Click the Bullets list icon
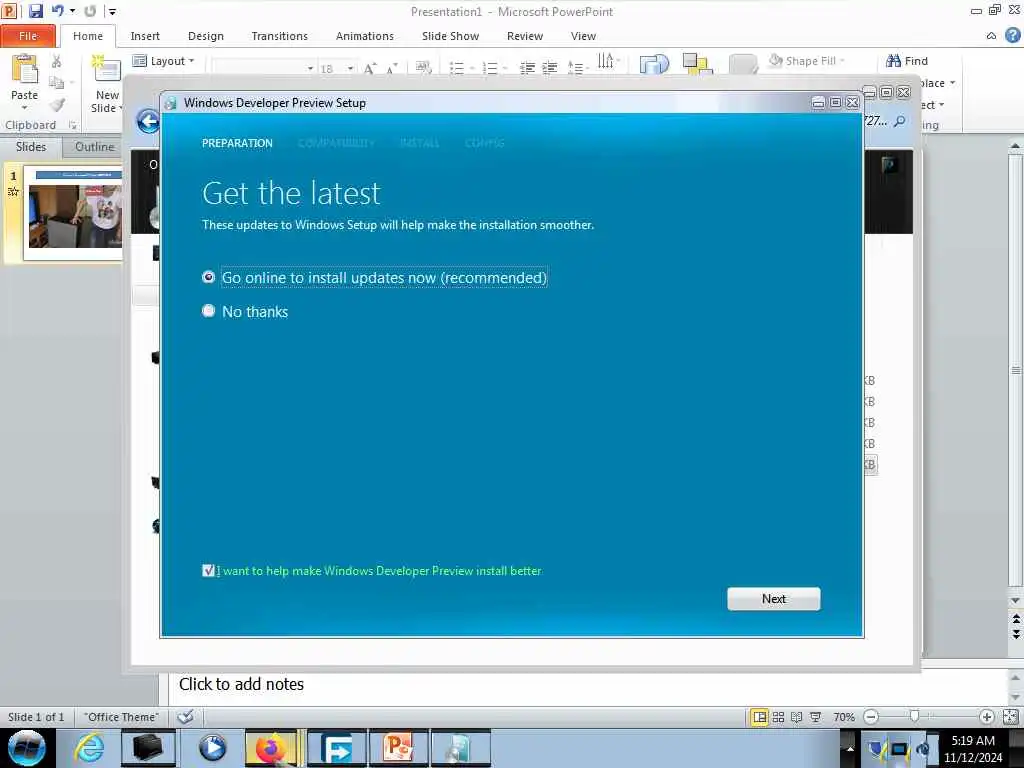1024x768 pixels. (x=456, y=68)
